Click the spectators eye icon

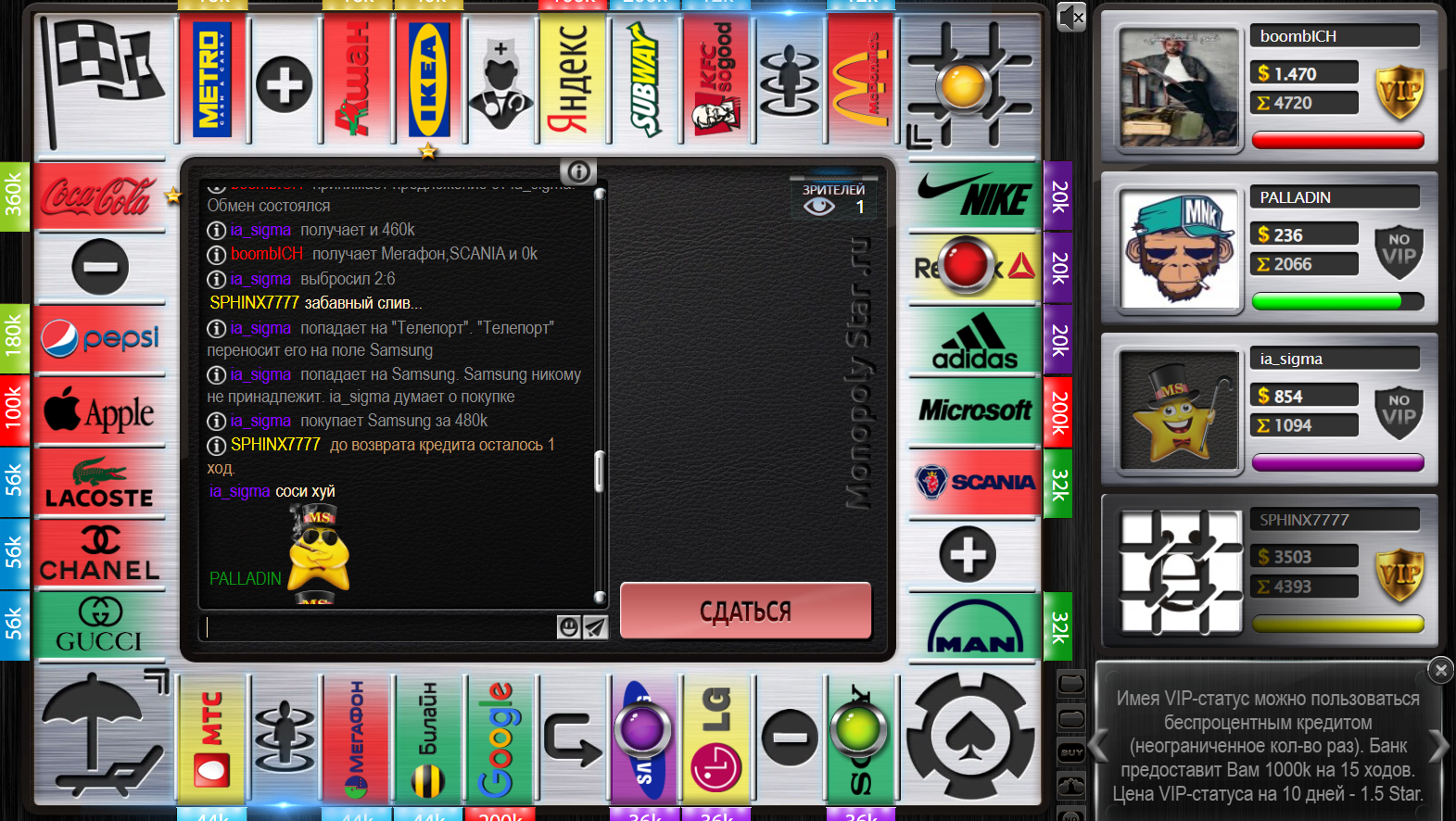(819, 206)
